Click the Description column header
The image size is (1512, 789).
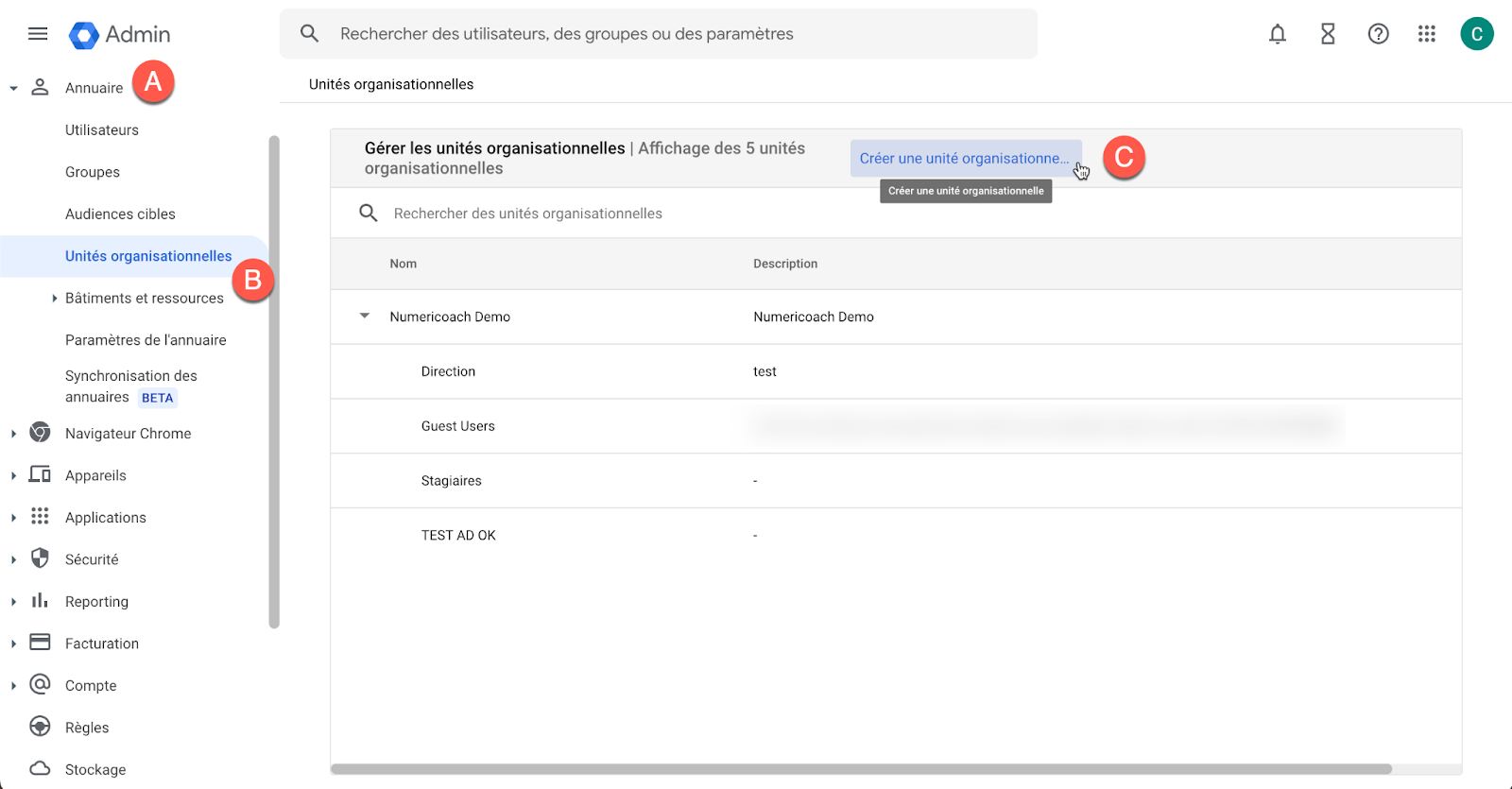(x=785, y=264)
